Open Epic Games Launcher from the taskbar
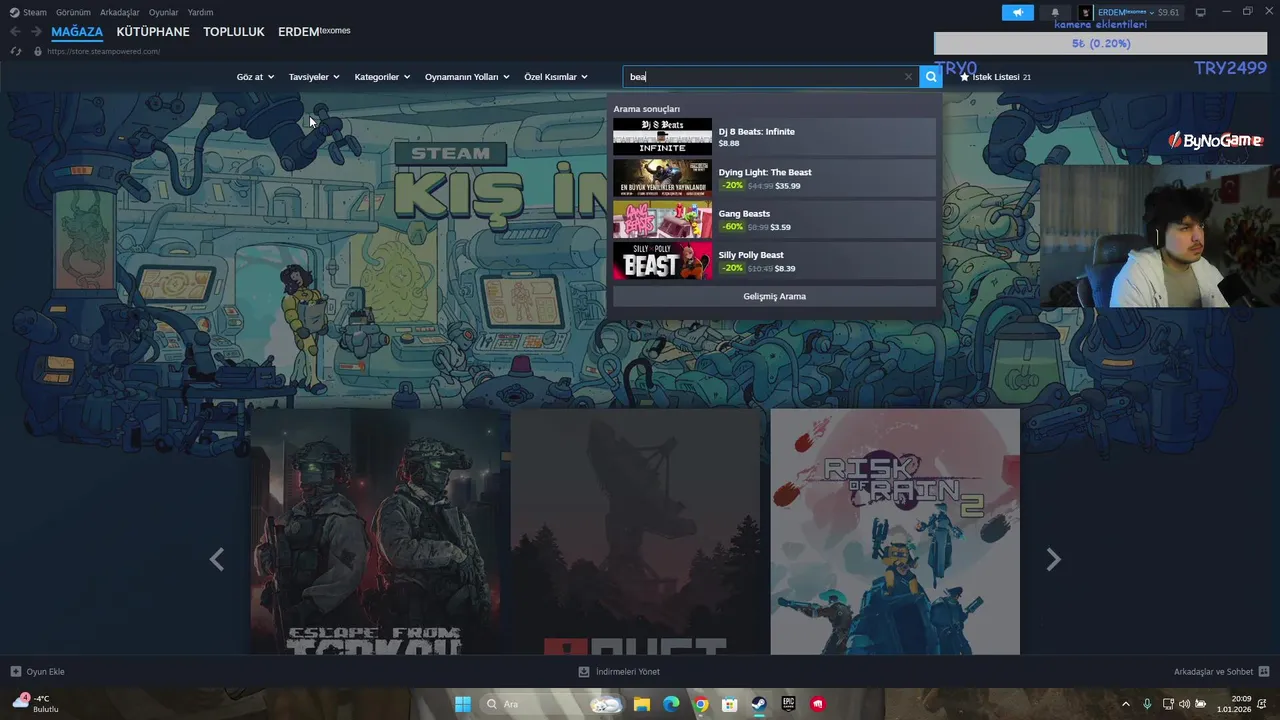1280x720 pixels. [x=788, y=704]
